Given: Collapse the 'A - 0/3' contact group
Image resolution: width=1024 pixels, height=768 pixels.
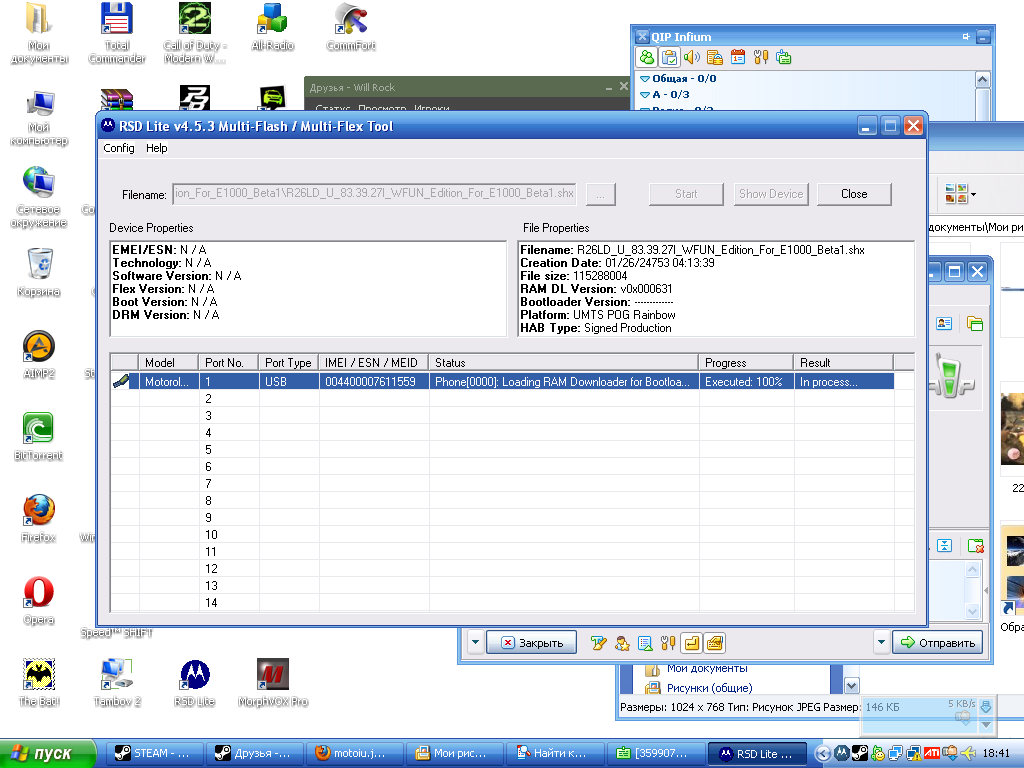Looking at the screenshot, I should [x=645, y=95].
